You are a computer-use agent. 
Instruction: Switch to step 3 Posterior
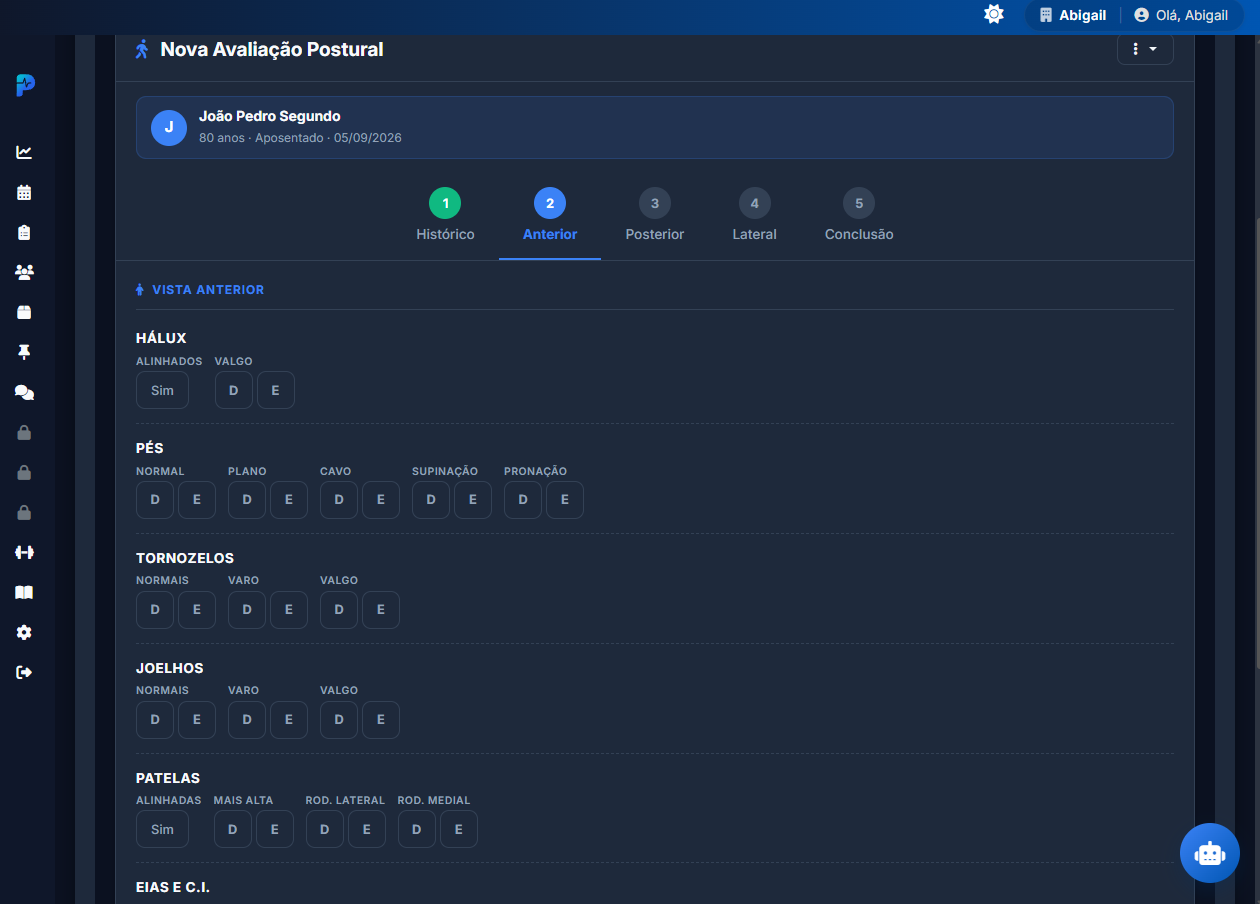tap(655, 216)
